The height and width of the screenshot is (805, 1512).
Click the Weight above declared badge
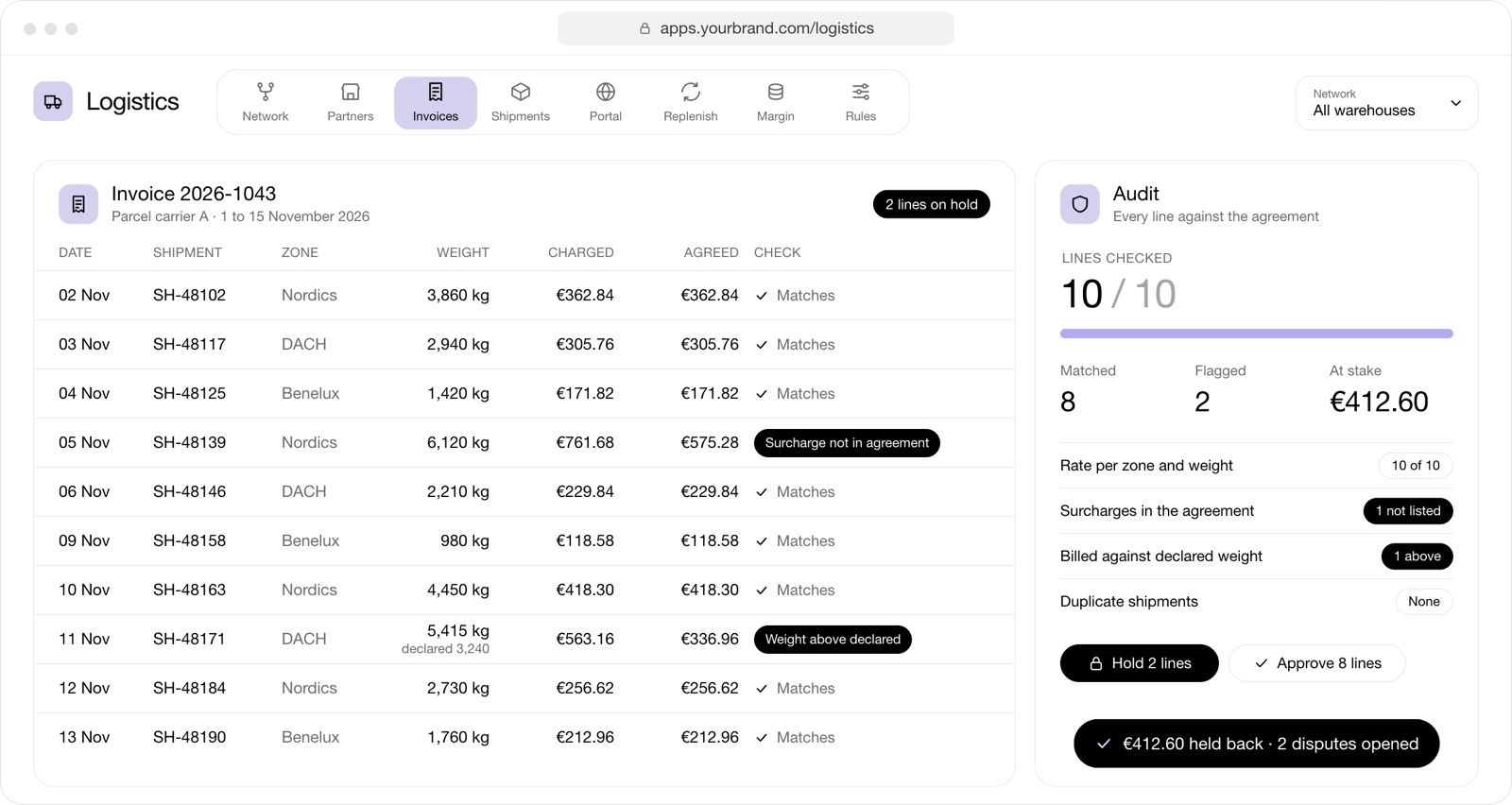tap(833, 640)
